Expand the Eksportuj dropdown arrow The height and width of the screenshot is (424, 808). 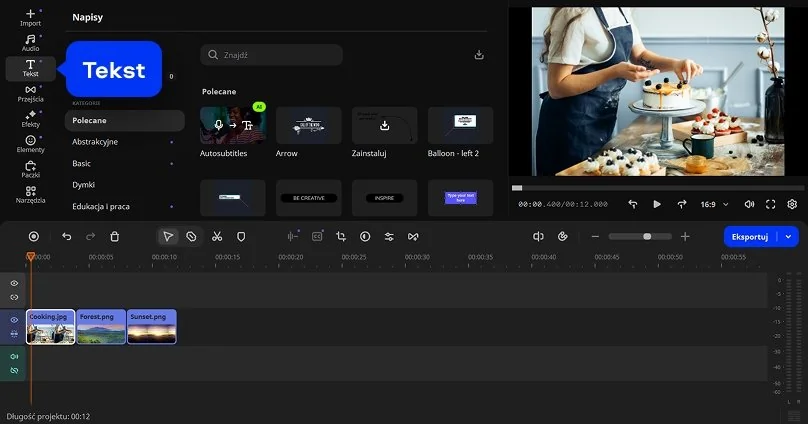pyautogui.click(x=790, y=236)
